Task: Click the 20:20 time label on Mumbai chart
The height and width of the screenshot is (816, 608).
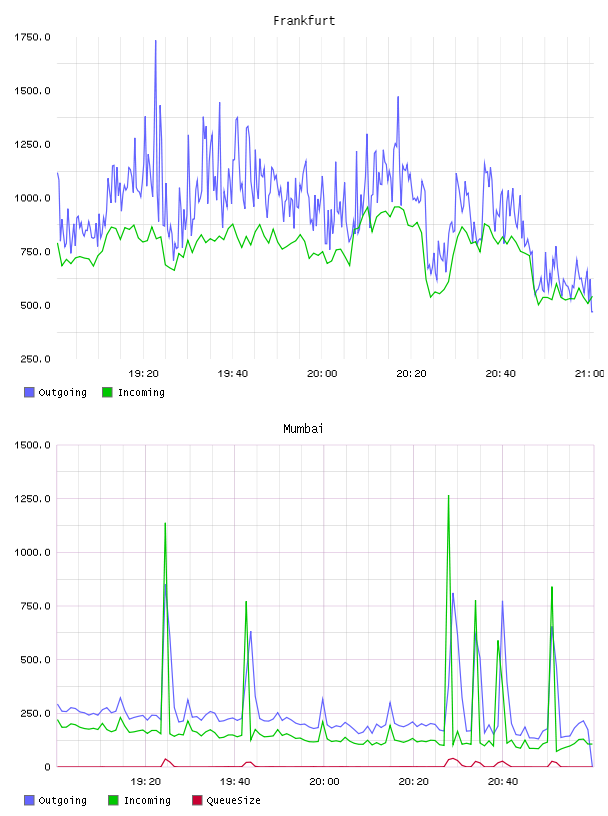Action: pyautogui.click(x=413, y=781)
